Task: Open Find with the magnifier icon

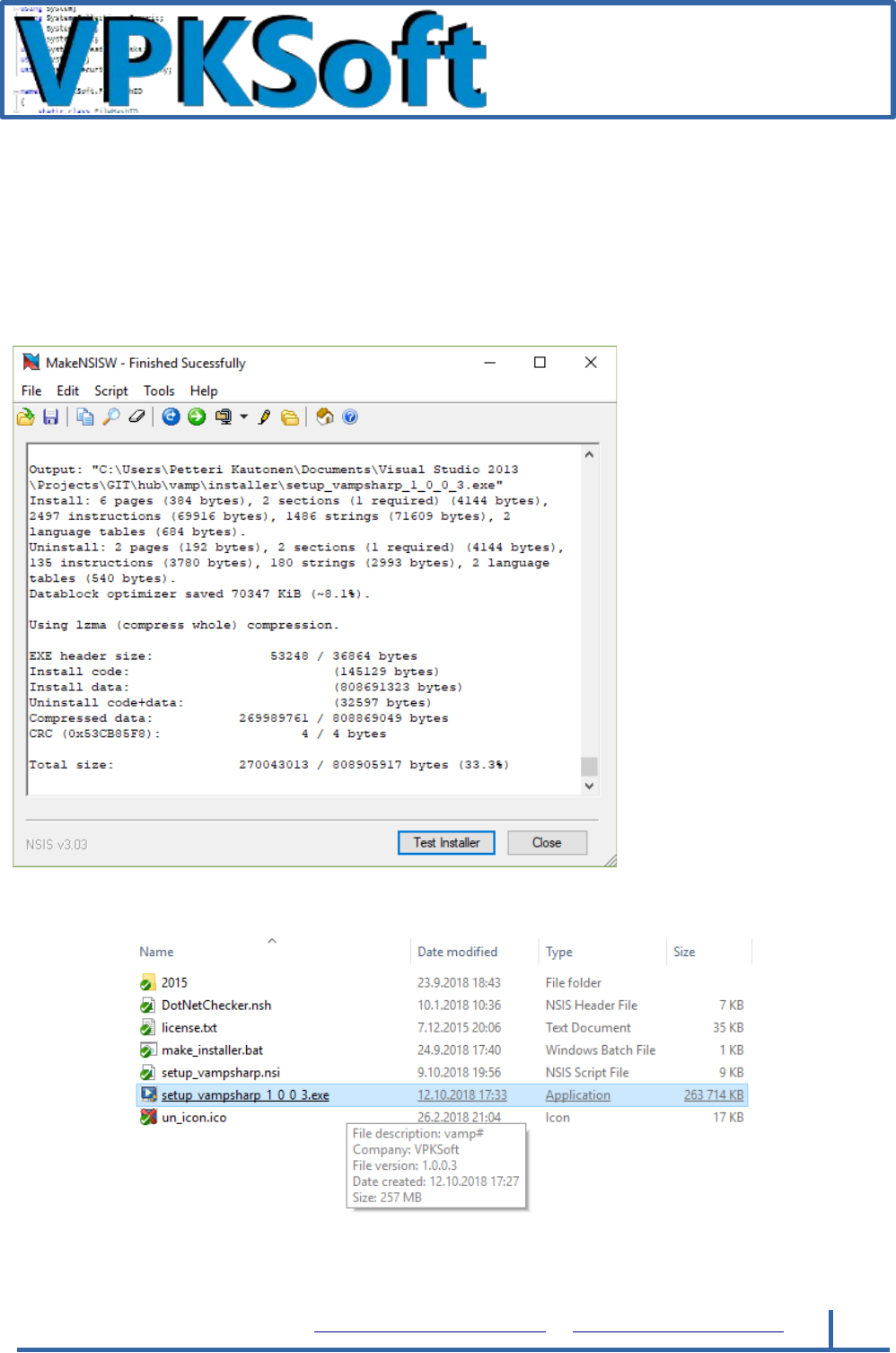Action: tap(111, 417)
